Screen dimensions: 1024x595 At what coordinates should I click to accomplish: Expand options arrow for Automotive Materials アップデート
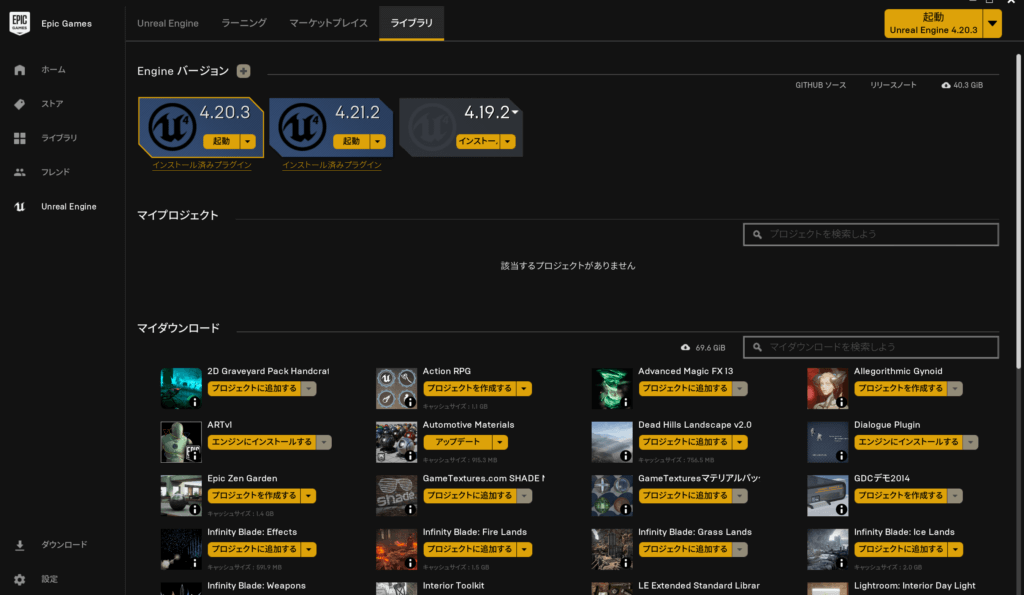pos(500,442)
